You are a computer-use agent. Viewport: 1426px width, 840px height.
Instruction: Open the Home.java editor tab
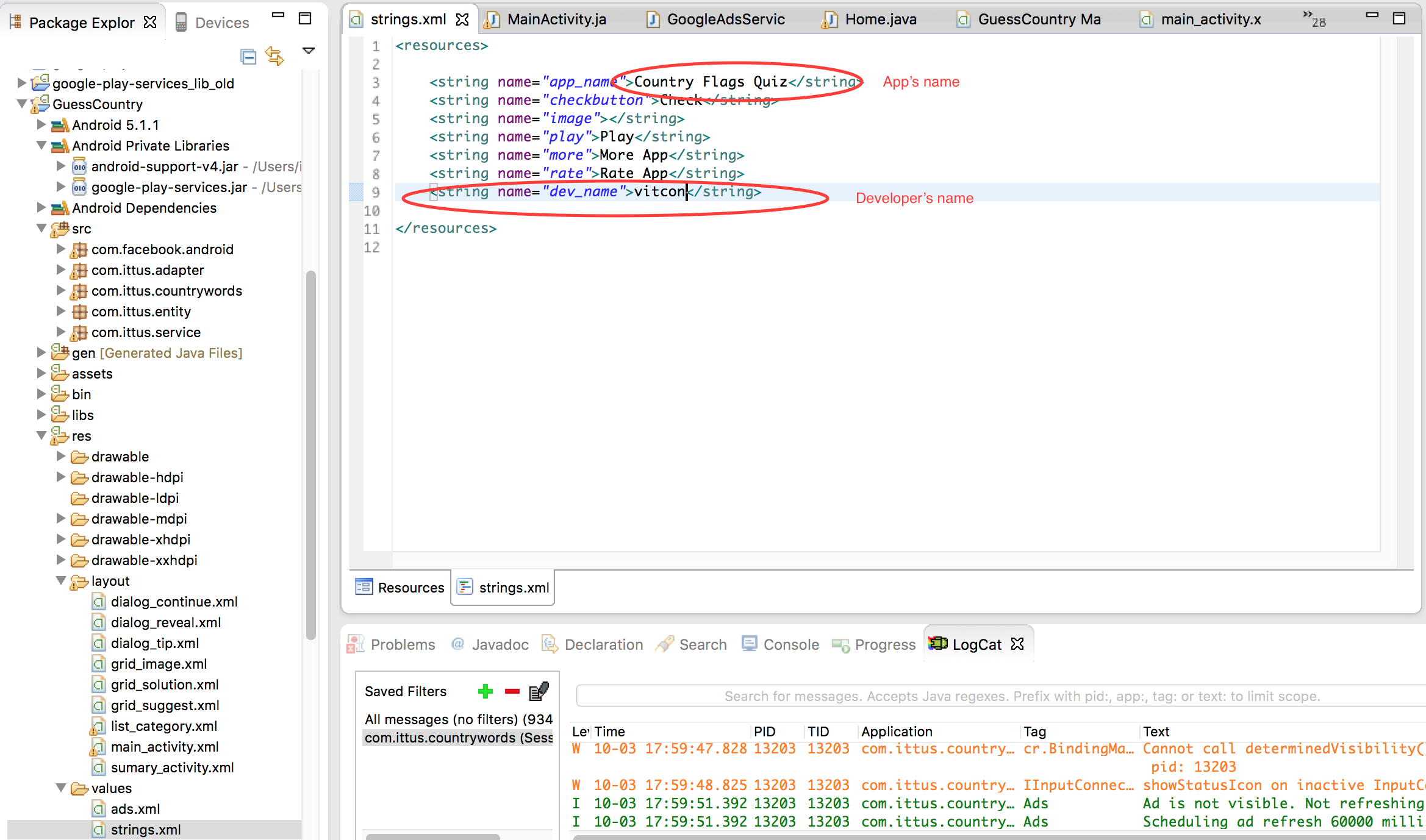(869, 20)
